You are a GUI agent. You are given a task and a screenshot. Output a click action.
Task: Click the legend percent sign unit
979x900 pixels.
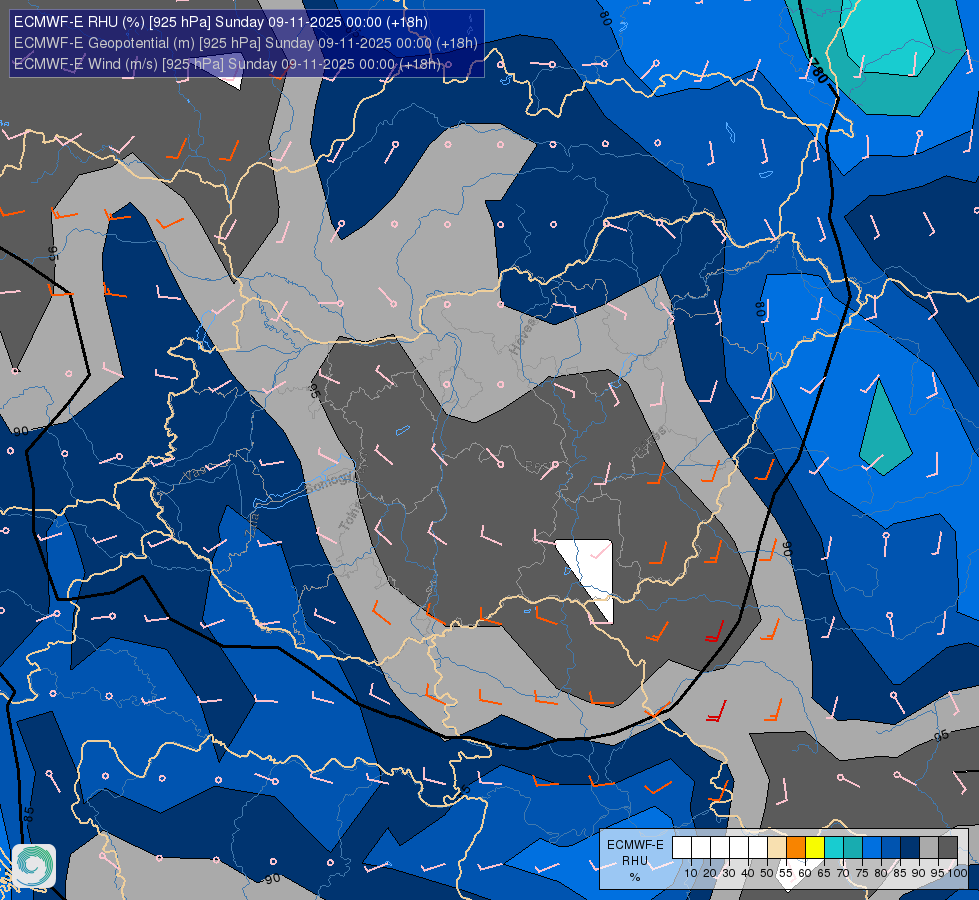635,877
